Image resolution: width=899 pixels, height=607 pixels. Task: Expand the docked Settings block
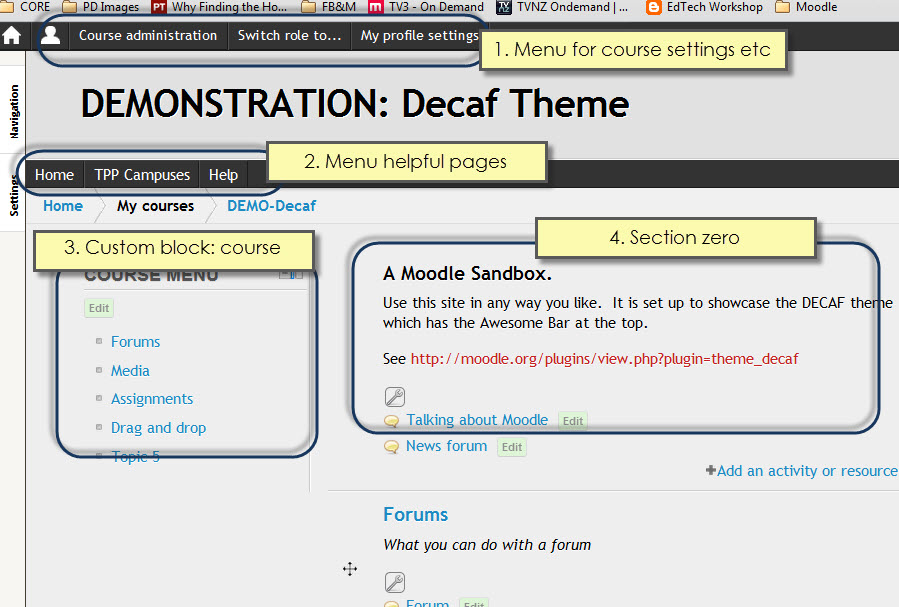[x=14, y=195]
